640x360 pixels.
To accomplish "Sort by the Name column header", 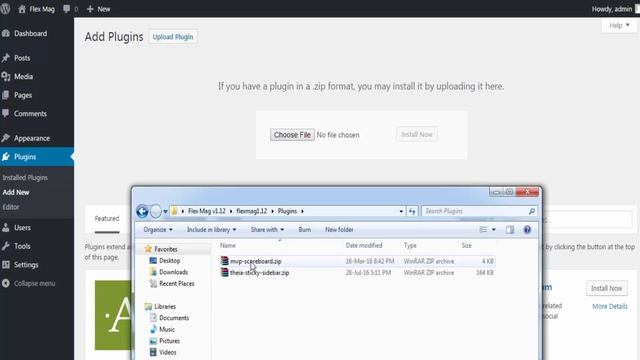I will 228,245.
